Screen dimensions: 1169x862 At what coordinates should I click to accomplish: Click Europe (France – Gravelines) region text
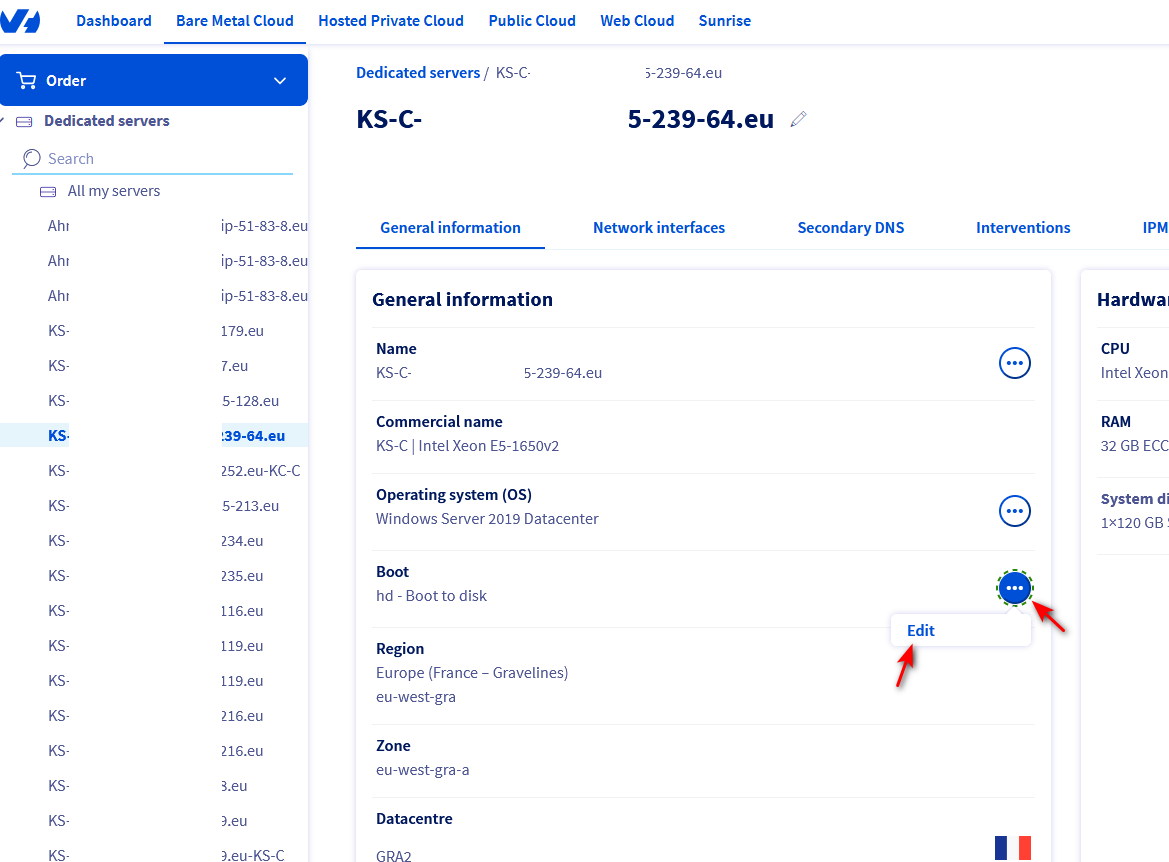[x=472, y=673]
